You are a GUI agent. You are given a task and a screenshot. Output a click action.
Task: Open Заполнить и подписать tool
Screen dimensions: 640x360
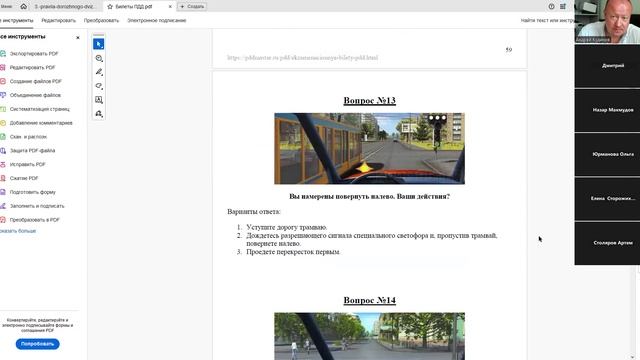click(37, 206)
